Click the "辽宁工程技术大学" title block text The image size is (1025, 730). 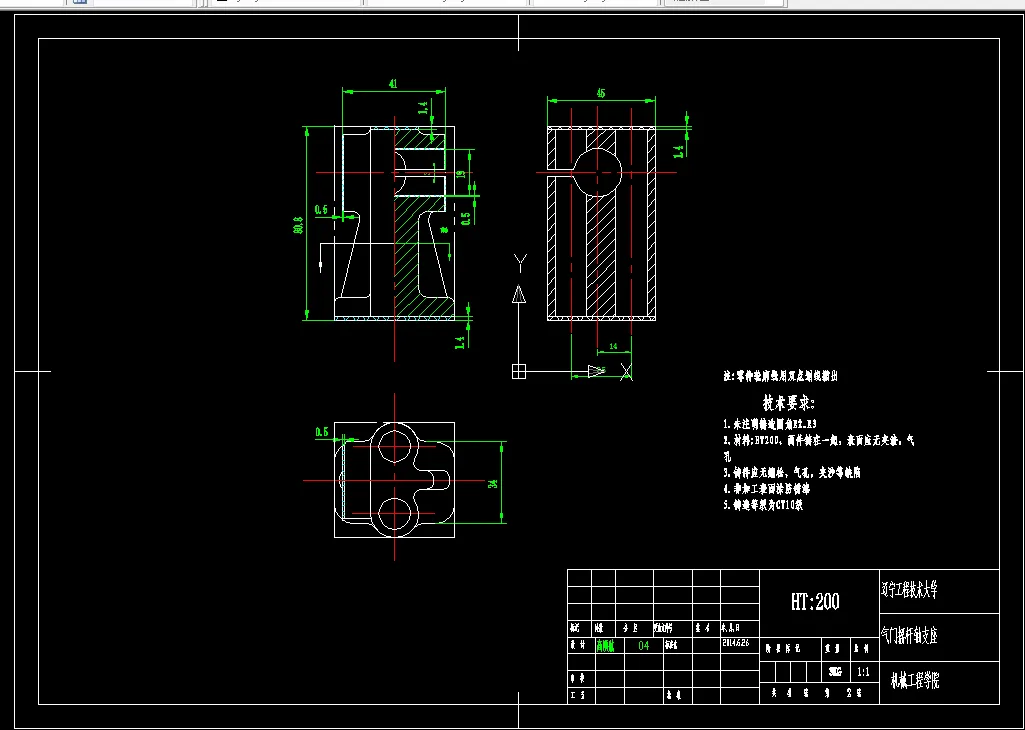(x=909, y=590)
